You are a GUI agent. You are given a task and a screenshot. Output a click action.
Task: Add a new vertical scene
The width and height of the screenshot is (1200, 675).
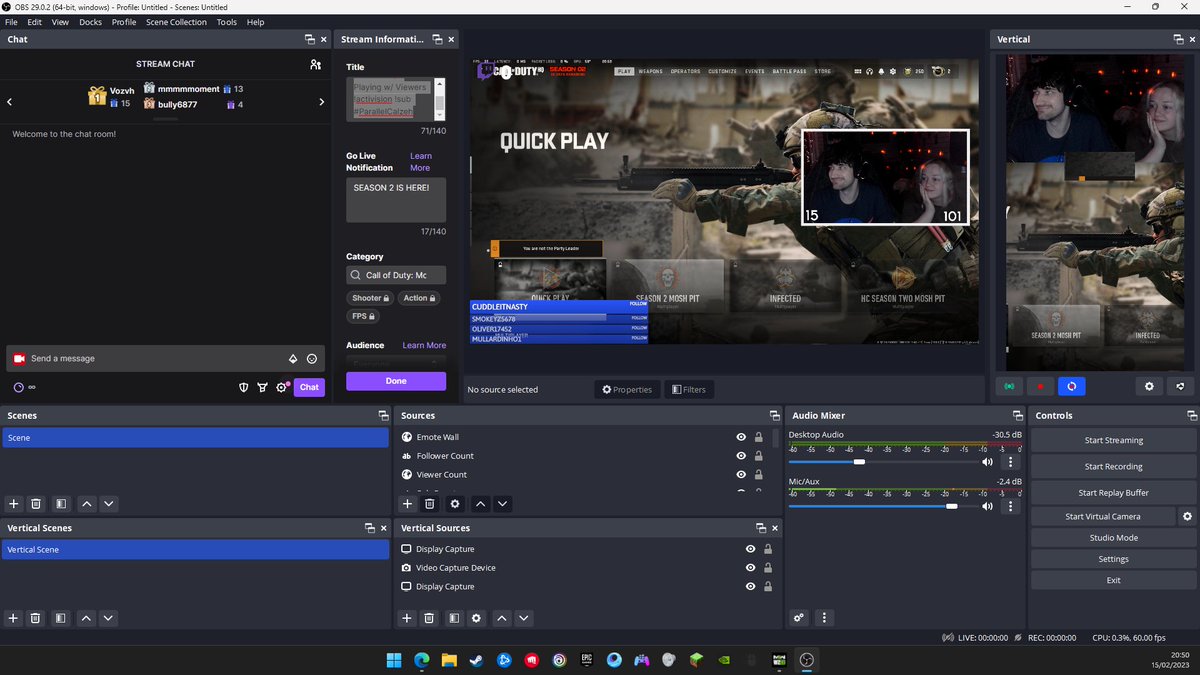click(14, 618)
